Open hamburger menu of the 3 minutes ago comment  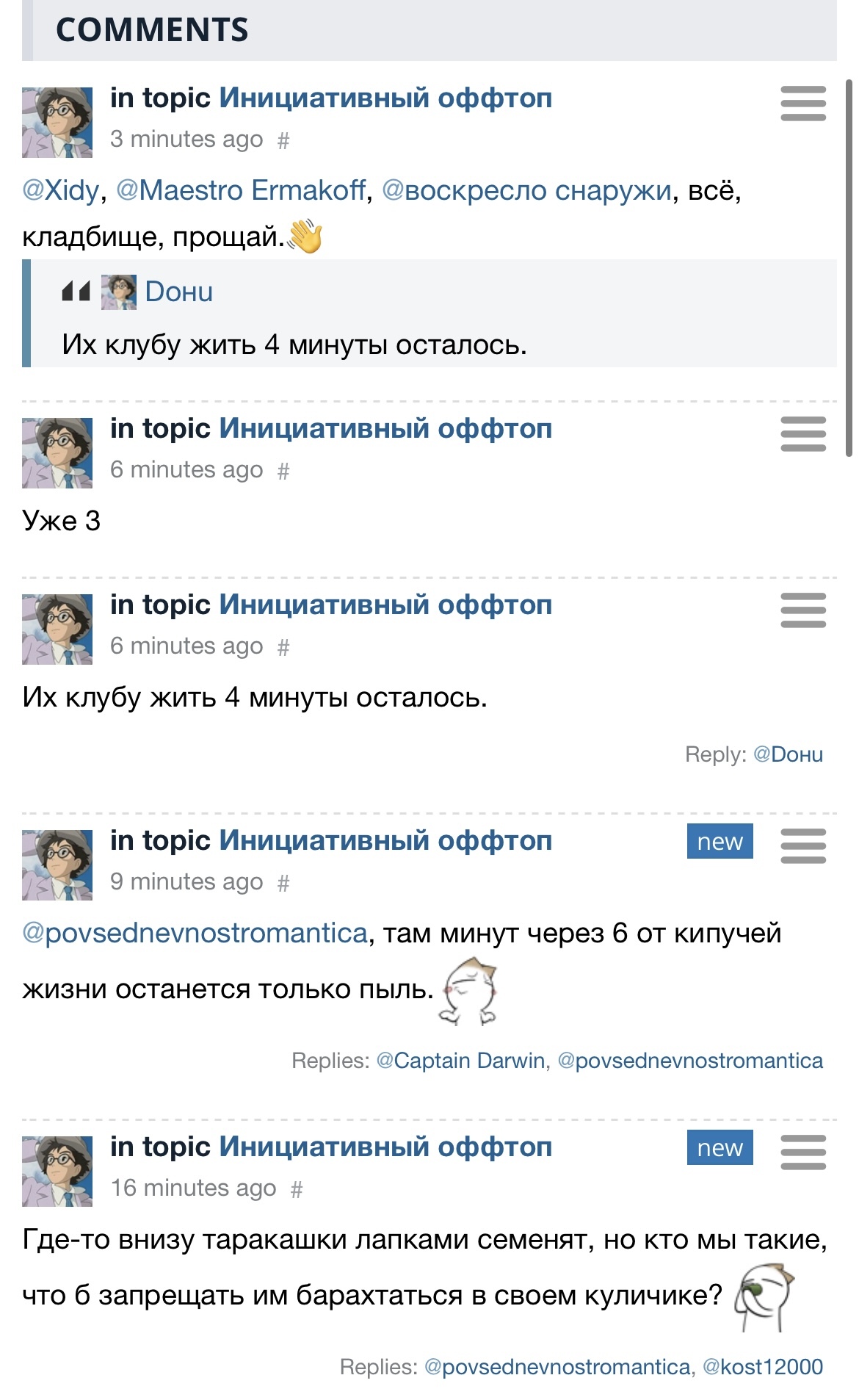(802, 104)
